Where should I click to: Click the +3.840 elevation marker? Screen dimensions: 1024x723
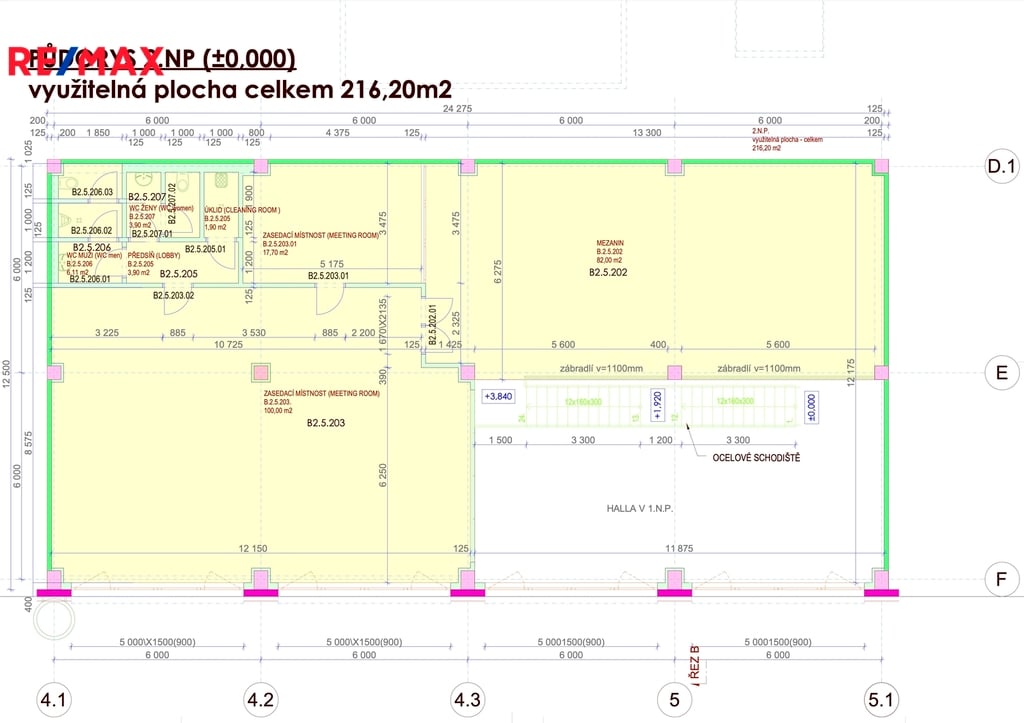click(497, 395)
